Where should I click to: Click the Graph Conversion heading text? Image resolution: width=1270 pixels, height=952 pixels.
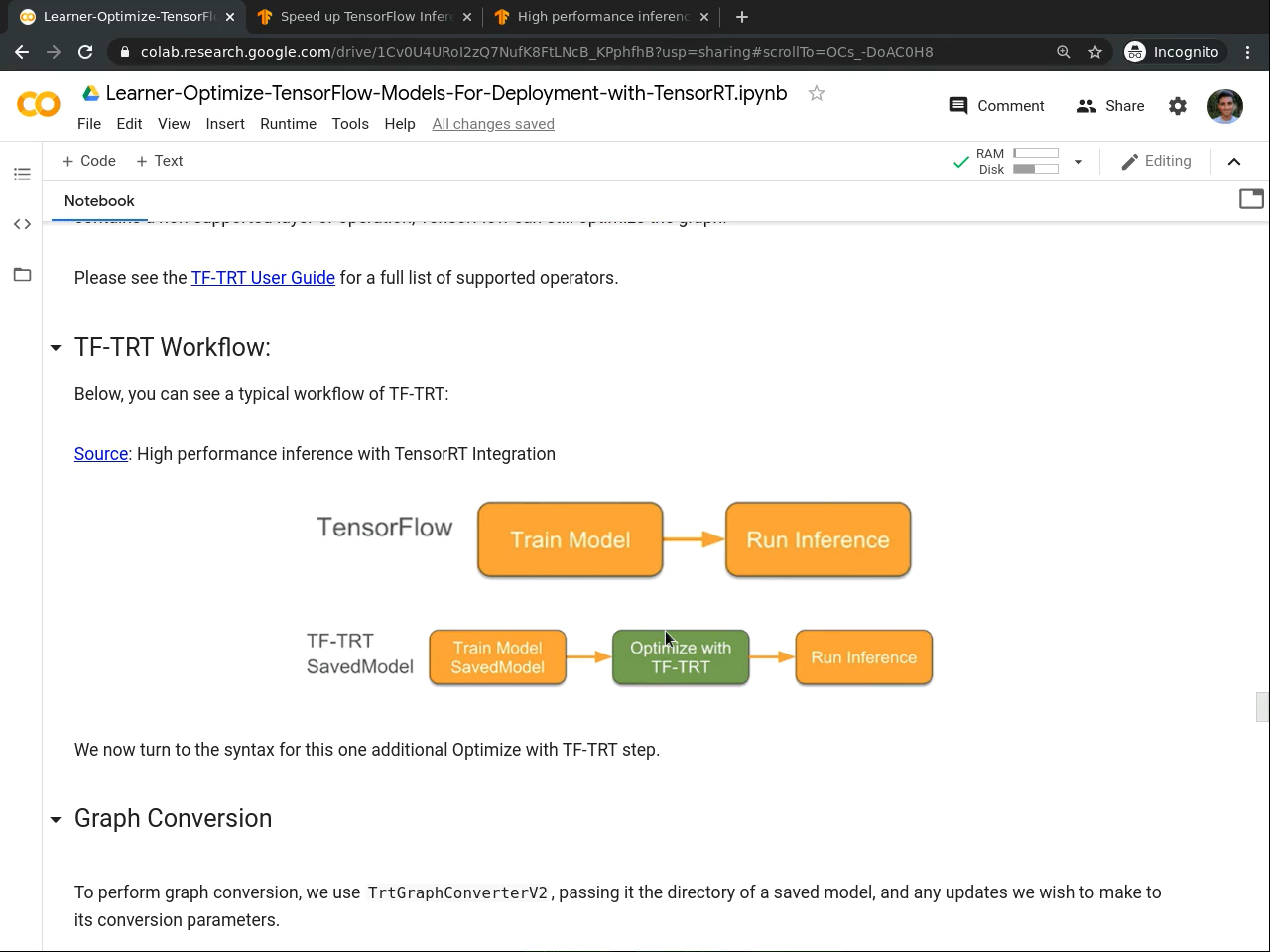coord(173,818)
